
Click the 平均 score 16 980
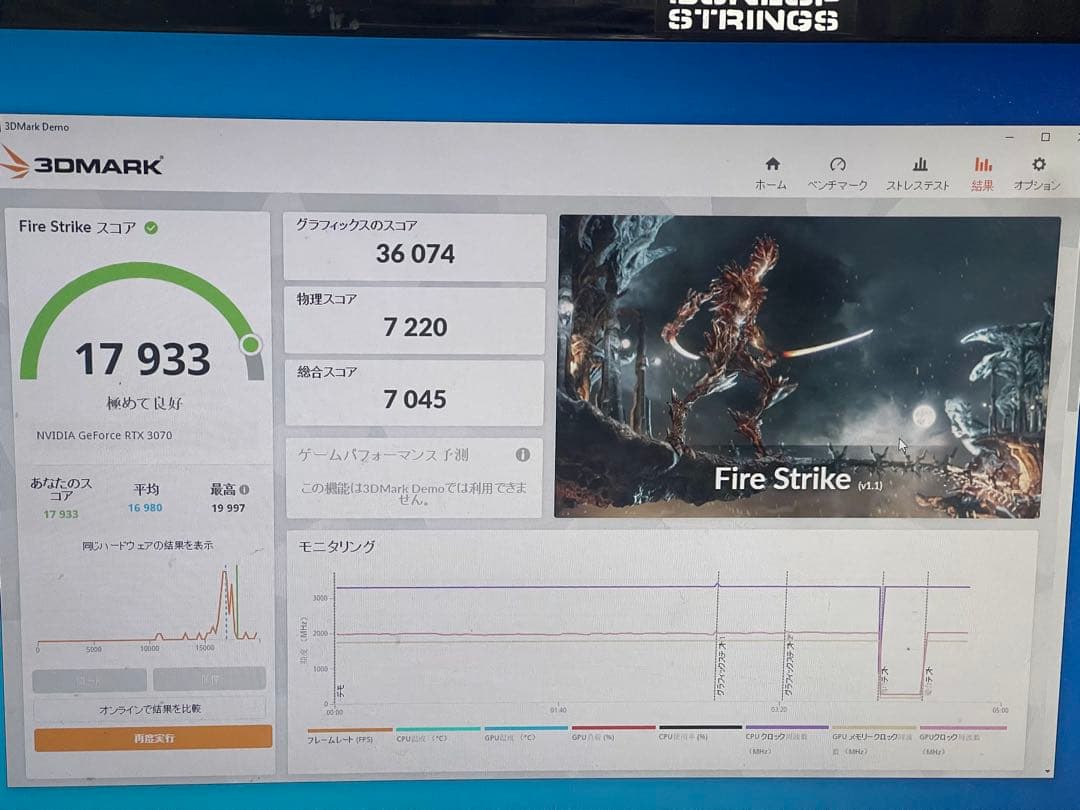[x=145, y=508]
